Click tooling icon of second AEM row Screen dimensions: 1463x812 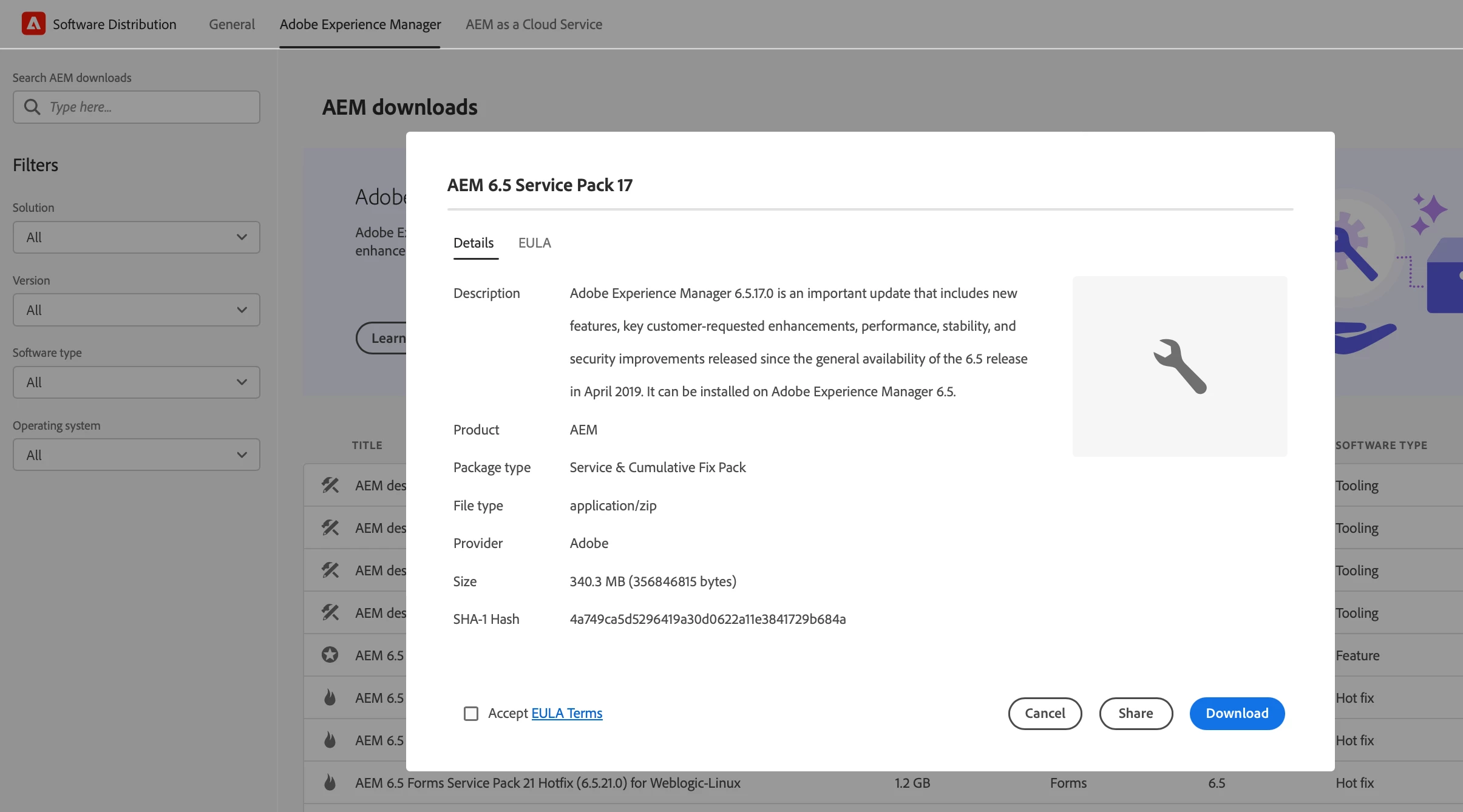(330, 527)
